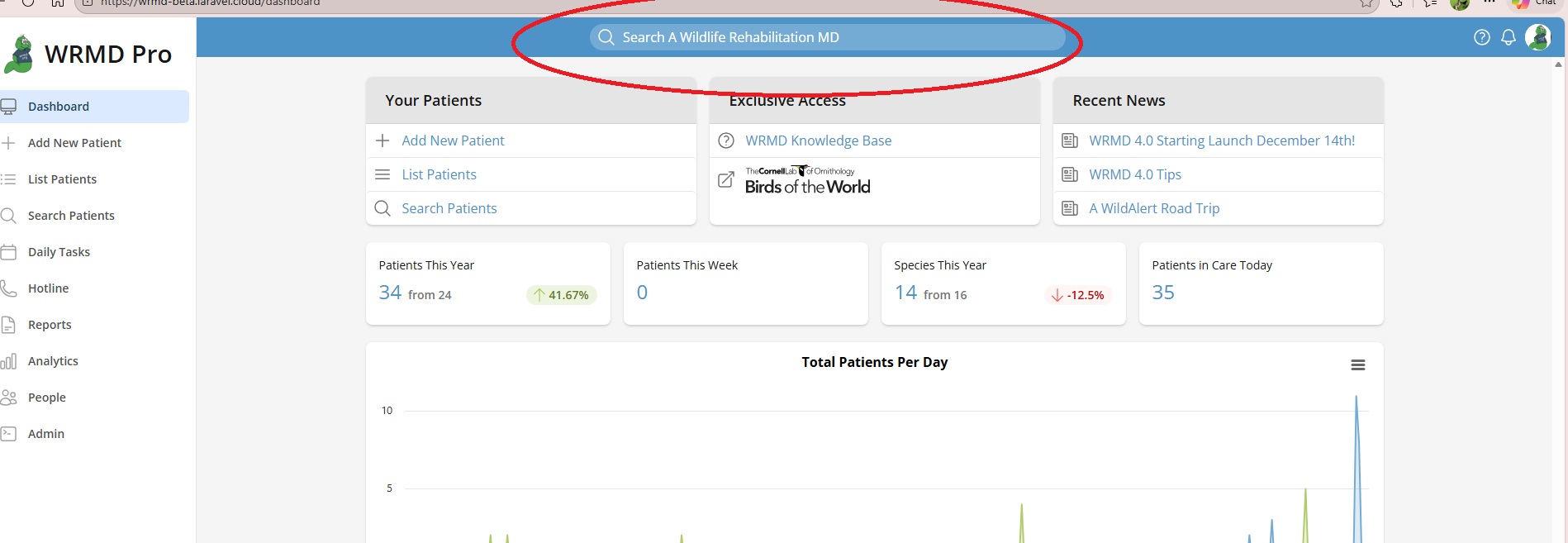Open the notifications bell
Viewport: 1568px width, 543px height.
click(x=1509, y=37)
